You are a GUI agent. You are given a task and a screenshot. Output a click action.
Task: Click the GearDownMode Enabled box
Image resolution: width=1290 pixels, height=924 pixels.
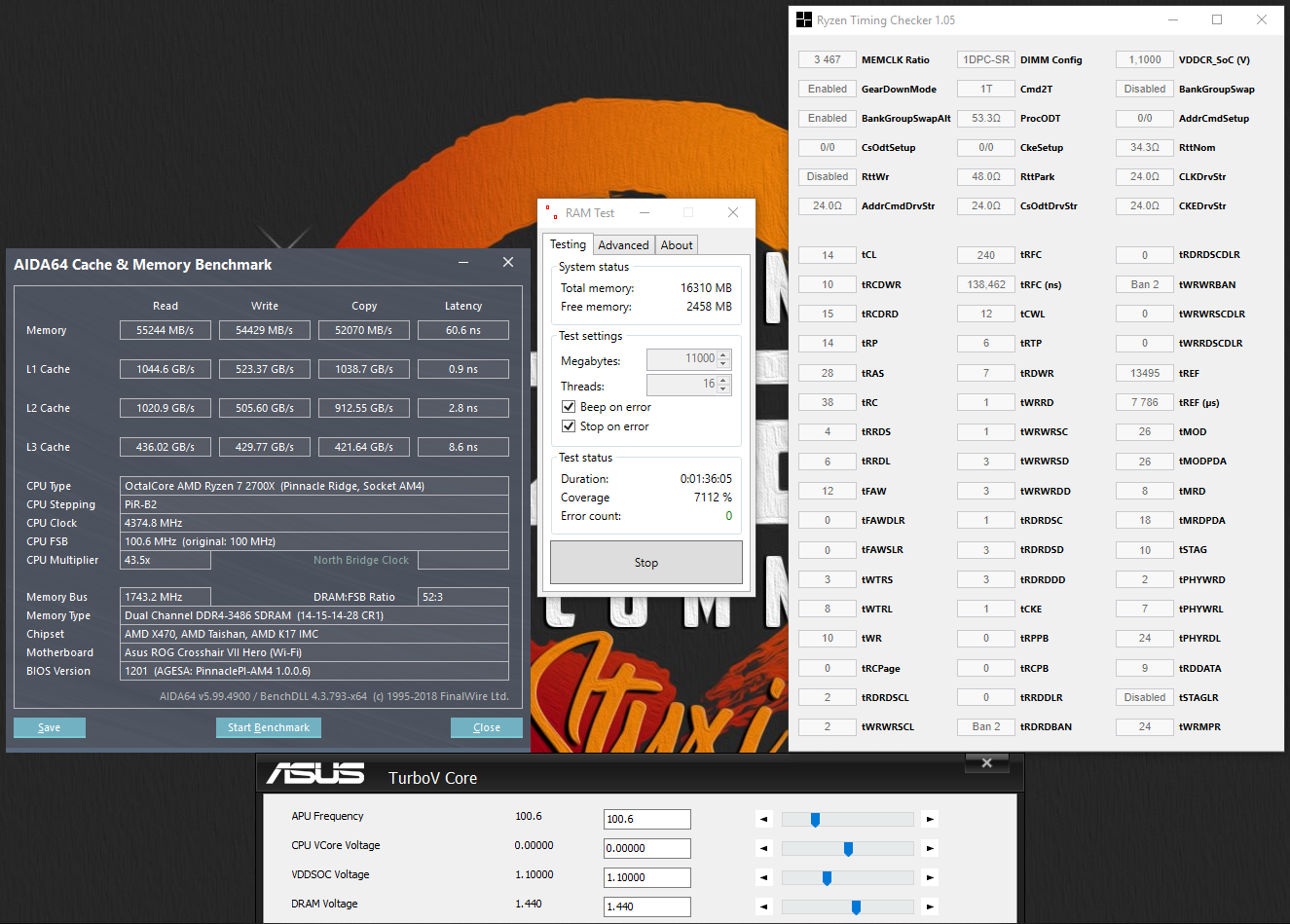(828, 89)
